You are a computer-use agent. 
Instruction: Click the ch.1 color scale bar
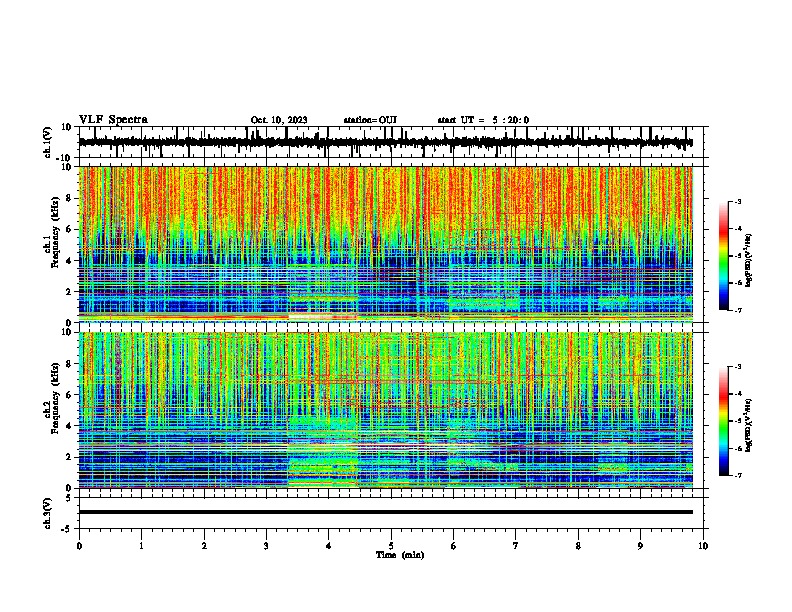[x=723, y=256]
